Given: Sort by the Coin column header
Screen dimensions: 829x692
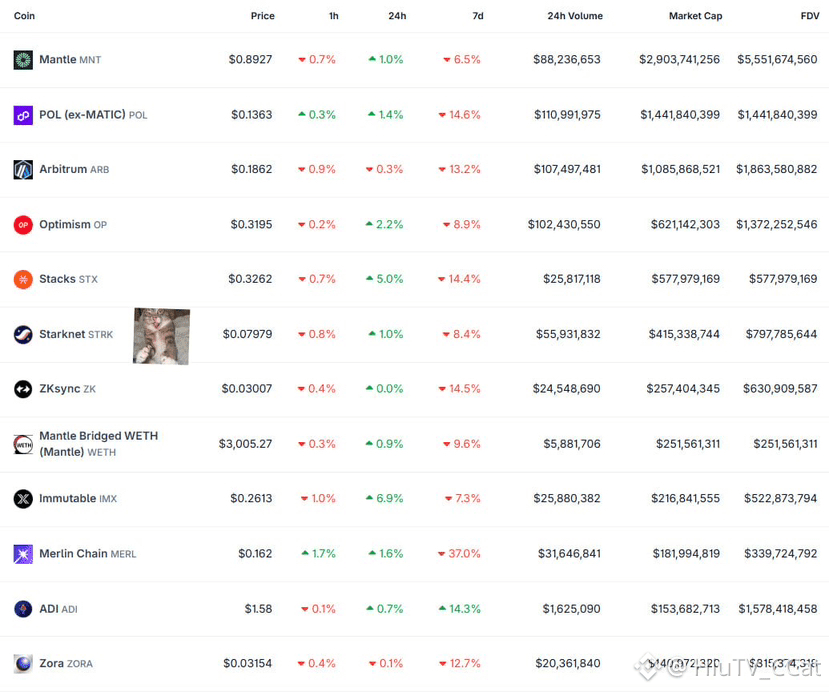Looking at the screenshot, I should [x=24, y=16].
